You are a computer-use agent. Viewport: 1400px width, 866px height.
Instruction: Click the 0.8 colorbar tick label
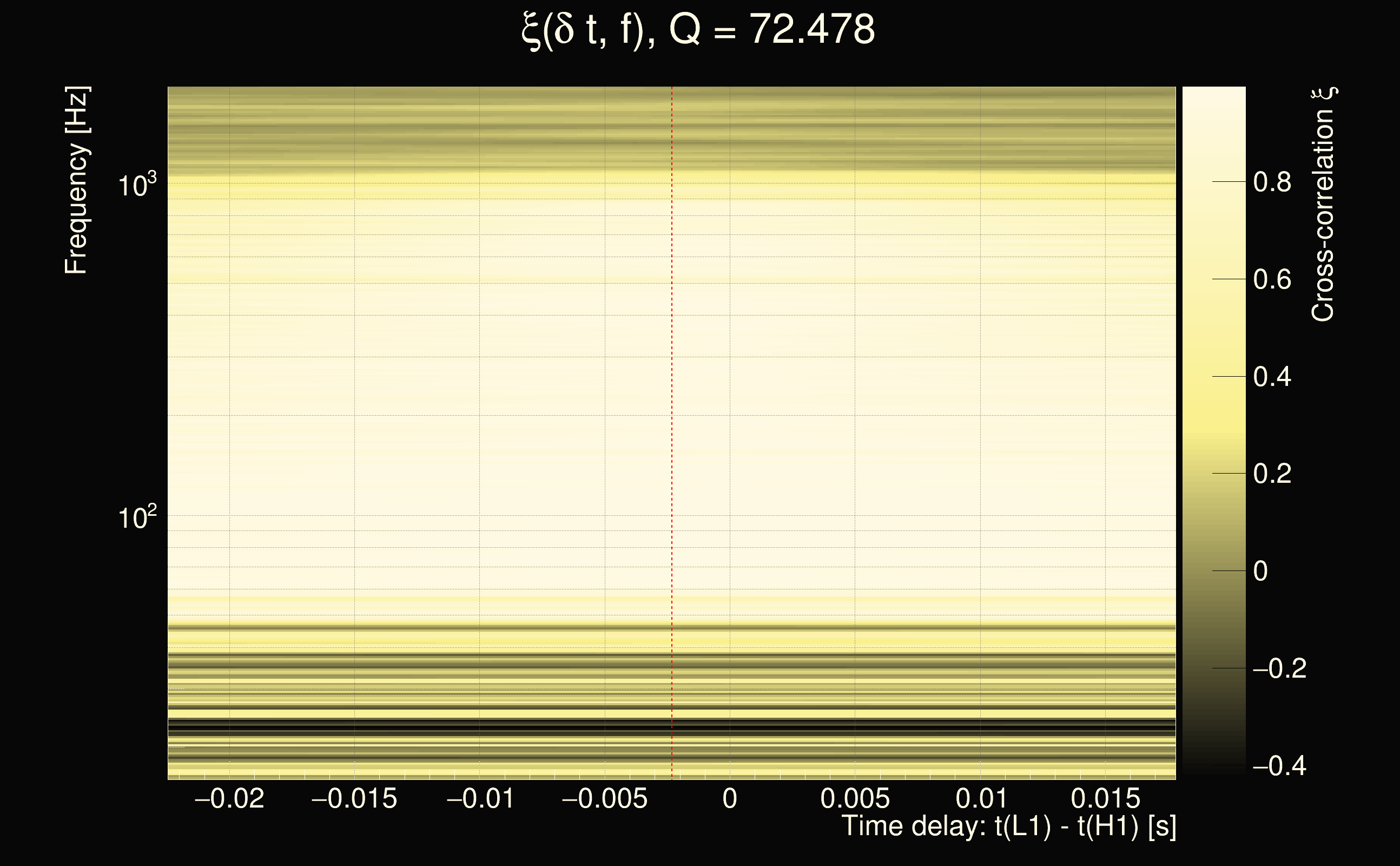[x=1272, y=182]
